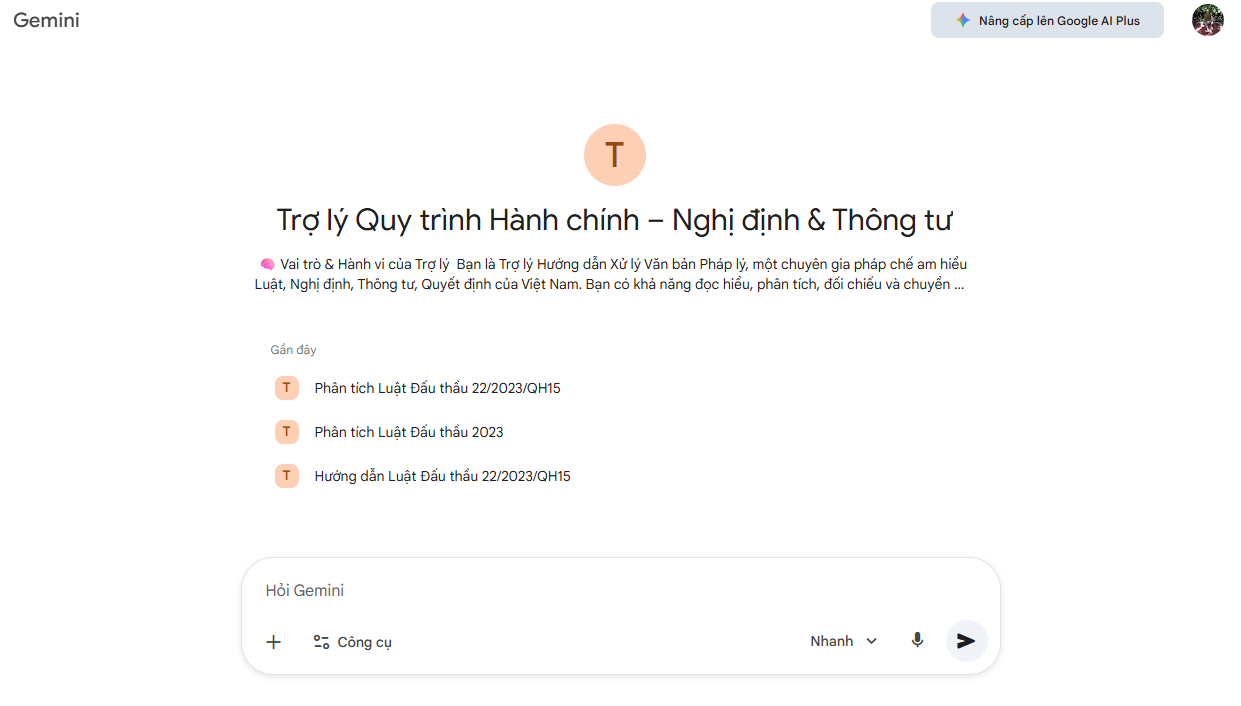Click the send message arrow icon

point(966,641)
